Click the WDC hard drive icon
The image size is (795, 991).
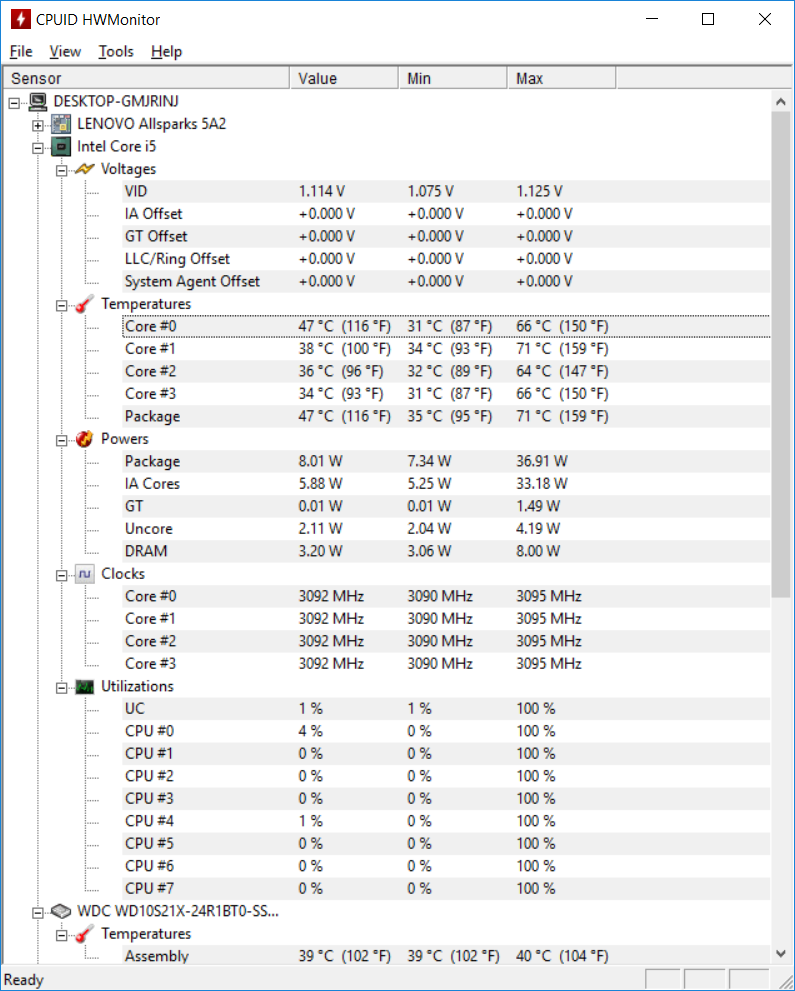[62, 912]
